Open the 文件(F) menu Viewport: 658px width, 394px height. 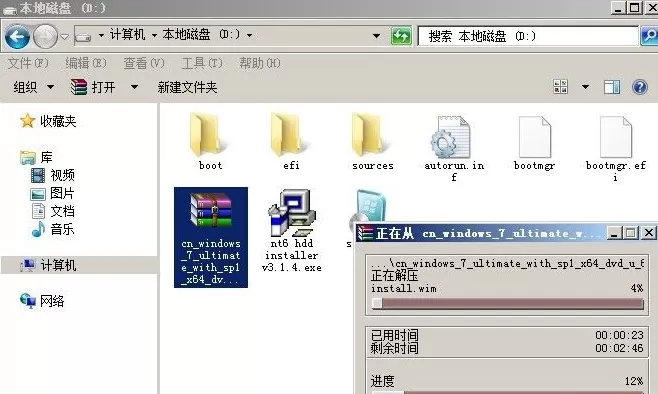[x=28, y=63]
